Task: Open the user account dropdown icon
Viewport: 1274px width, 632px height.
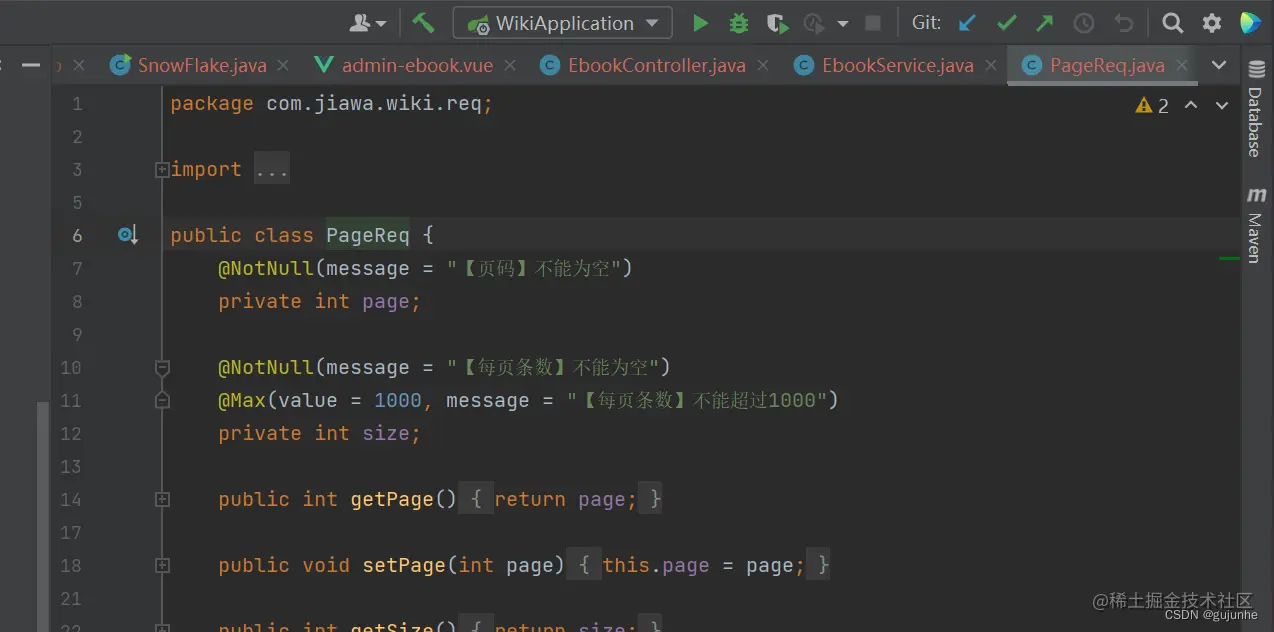Action: [367, 22]
